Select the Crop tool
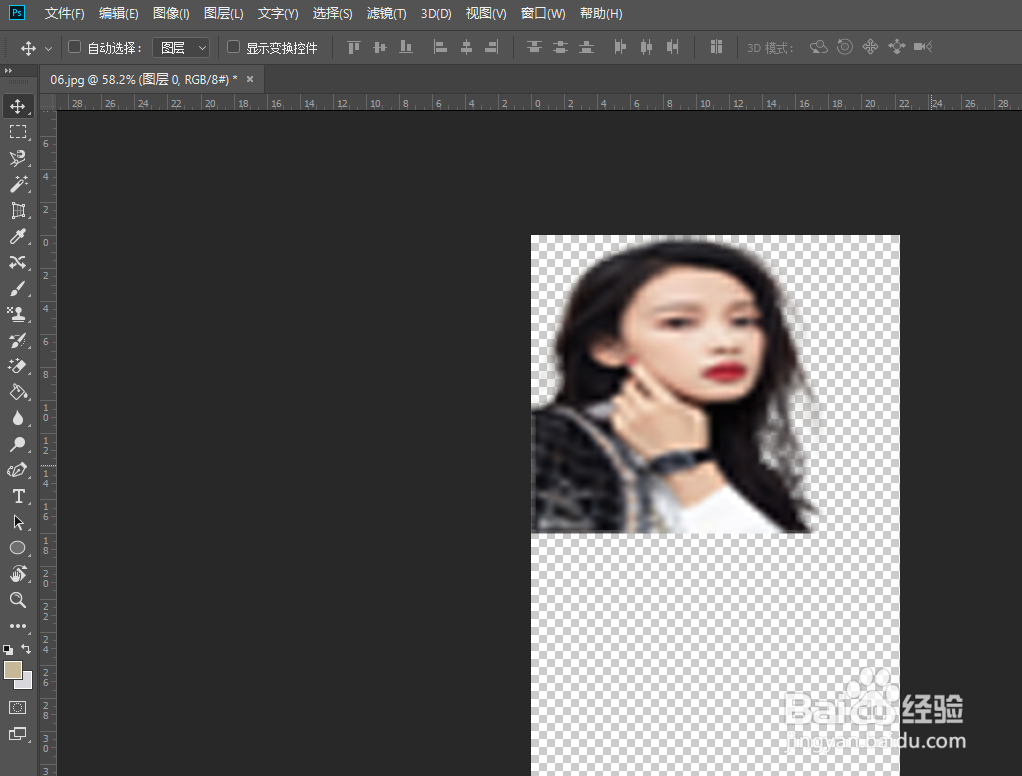The height and width of the screenshot is (776, 1022). point(18,210)
